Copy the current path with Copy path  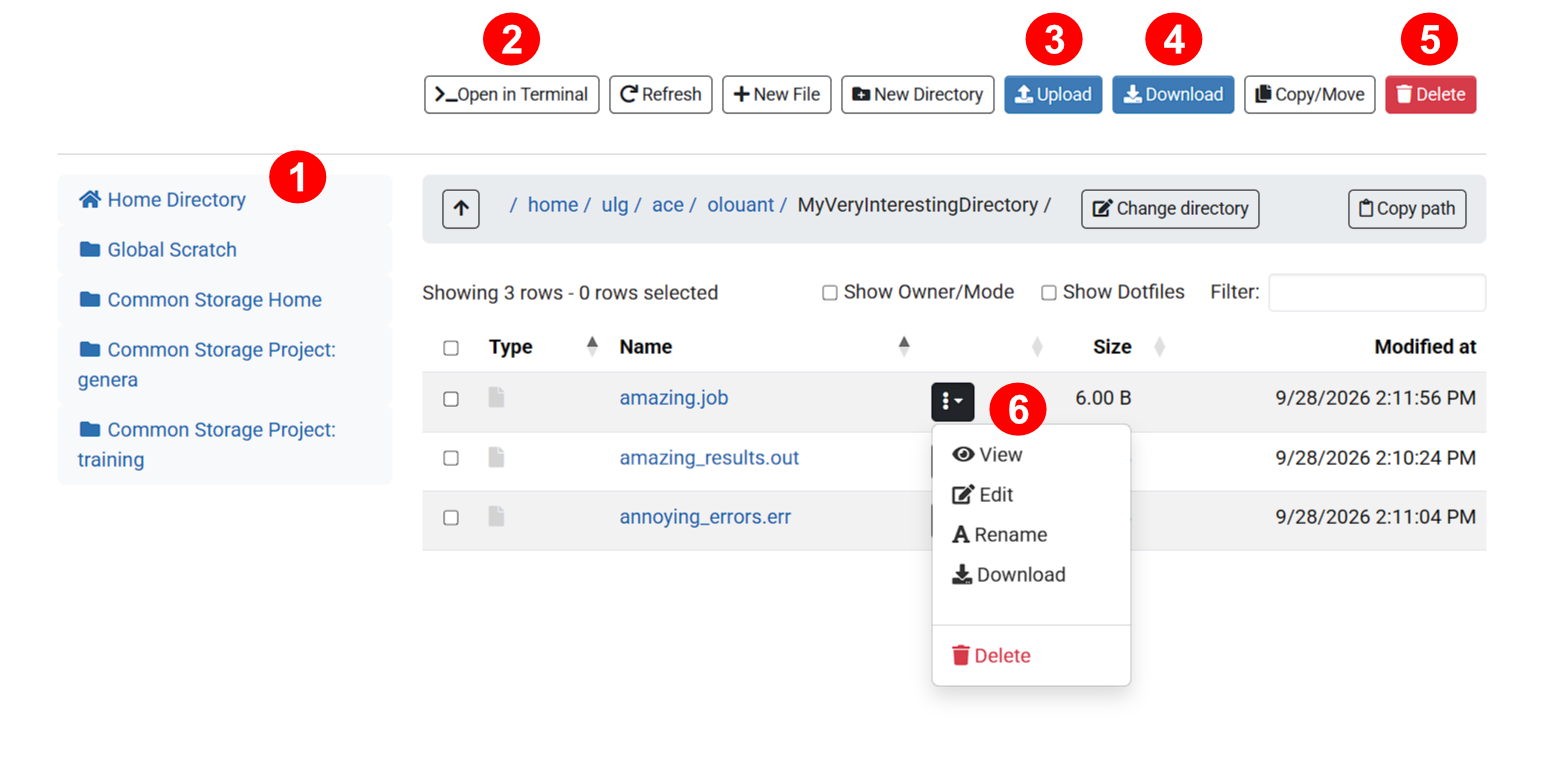click(x=1407, y=209)
